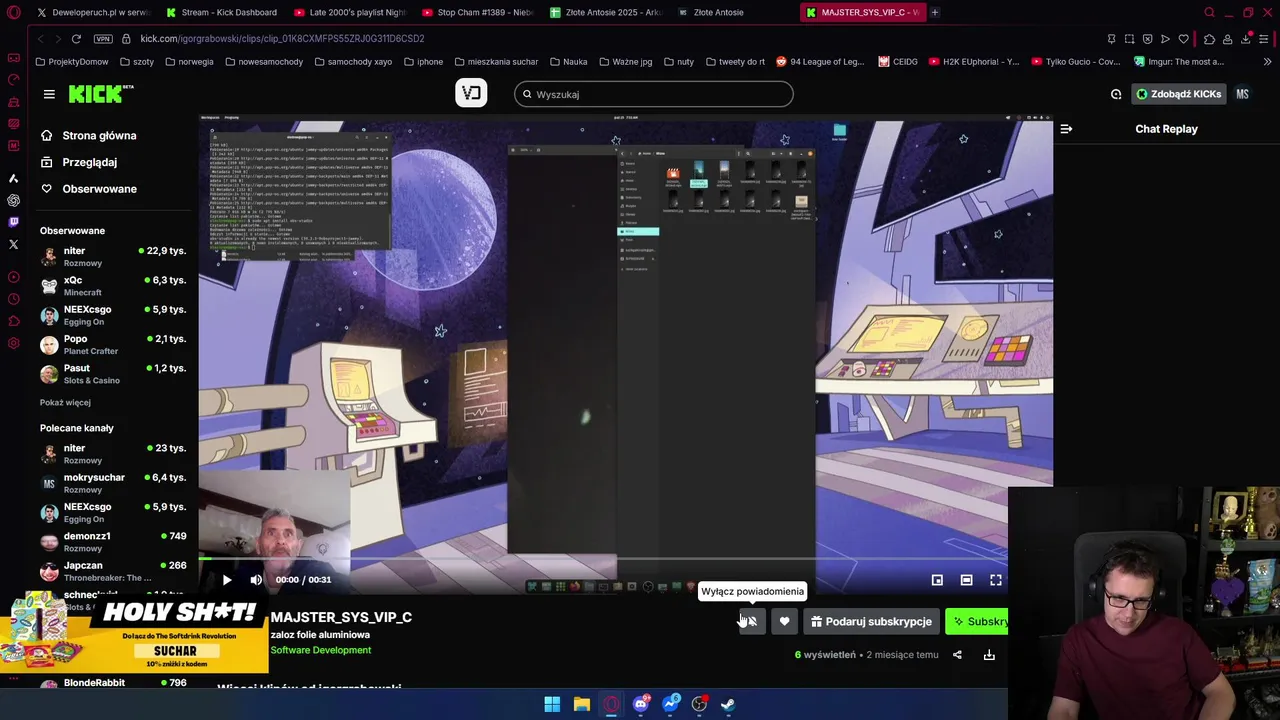This screenshot has height=720, width=1280.
Task: Open the Imgur bookmark
Action: [x=1179, y=61]
